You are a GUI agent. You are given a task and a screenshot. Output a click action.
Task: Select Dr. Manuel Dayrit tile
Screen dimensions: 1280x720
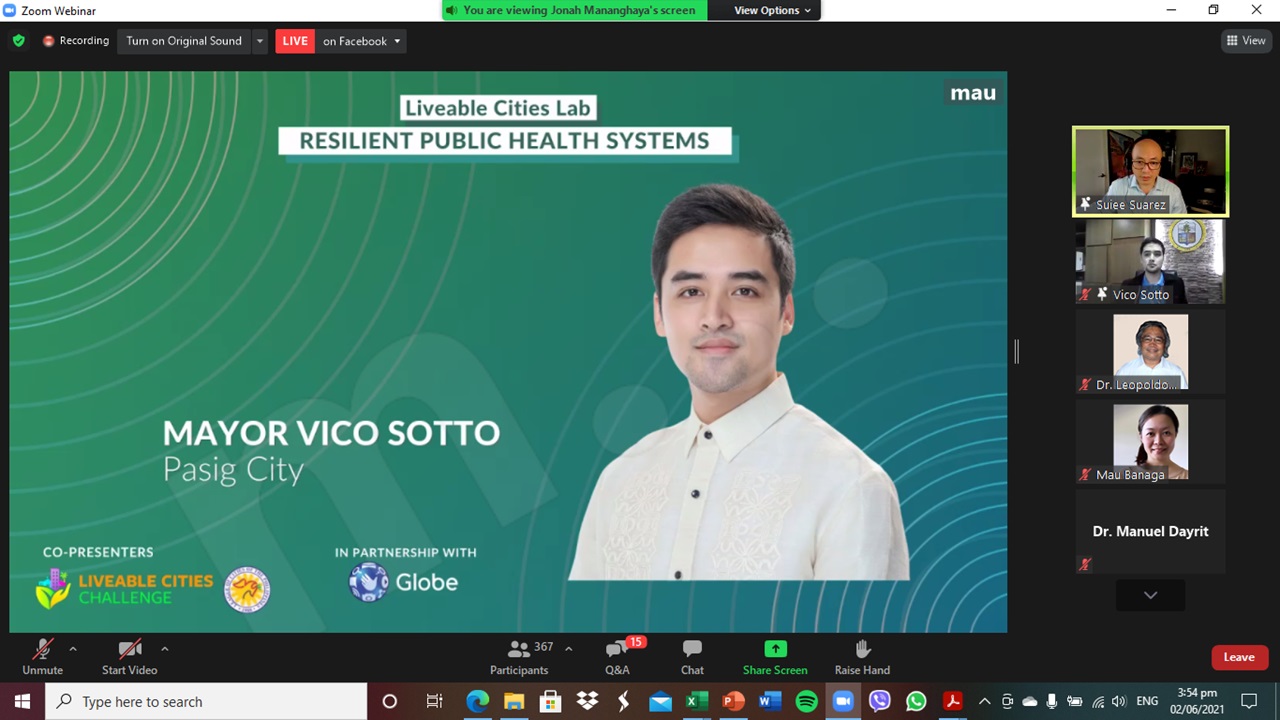point(1150,532)
